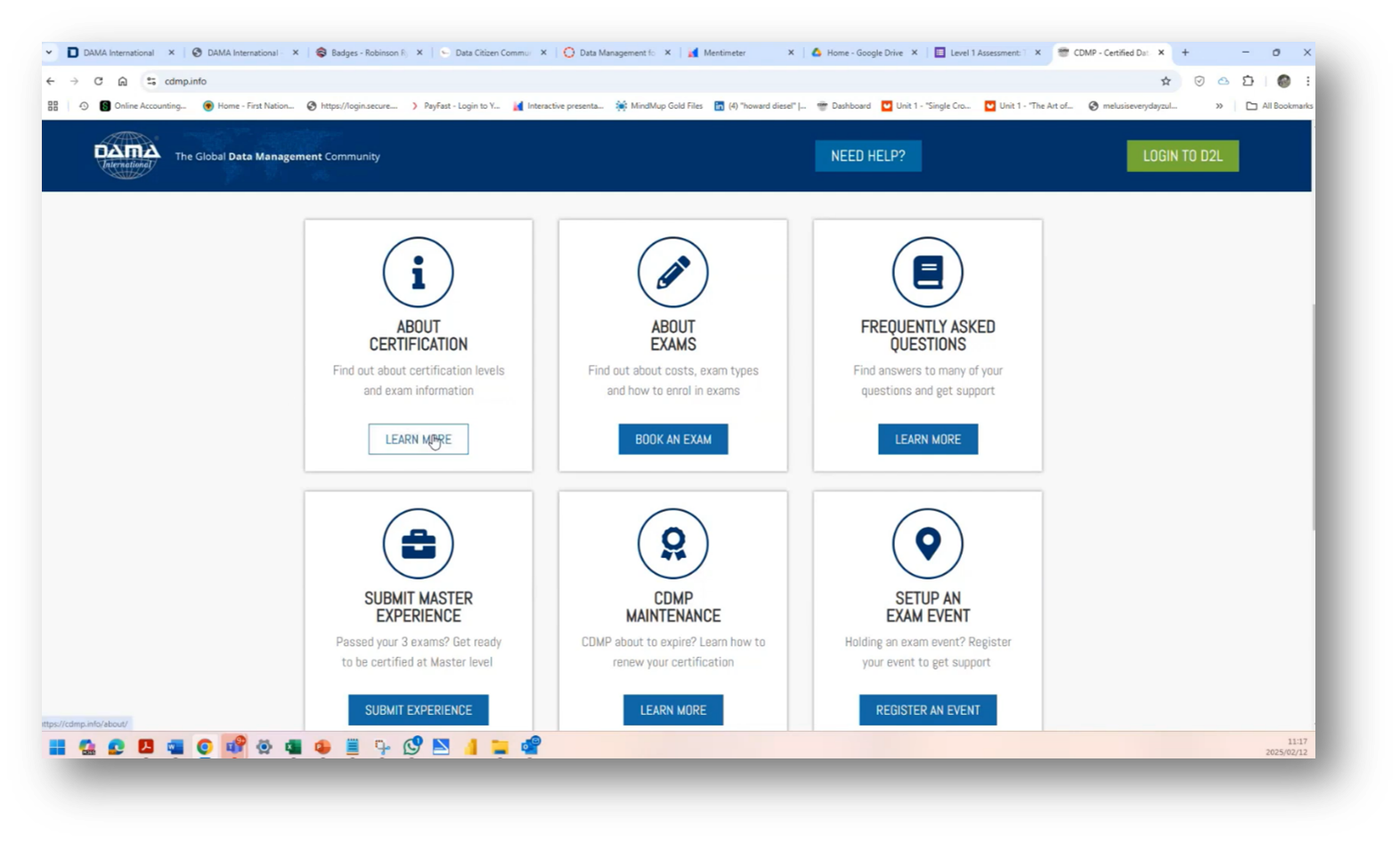Open the apps grid in bookmarks bar
Image resolution: width=1400 pixels, height=843 pixels.
pyautogui.click(x=53, y=106)
